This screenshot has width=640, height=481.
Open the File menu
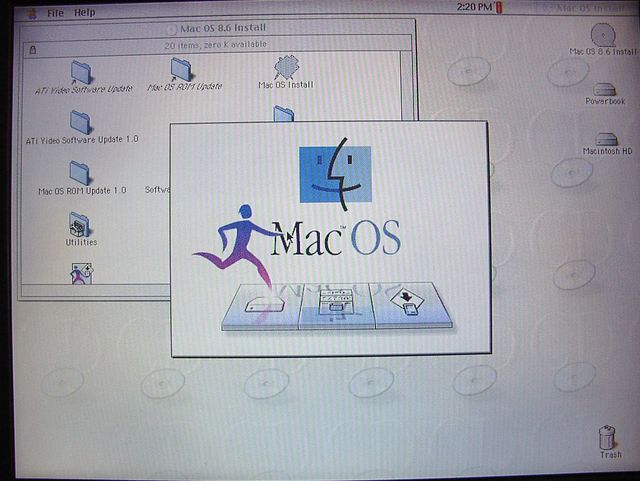(x=55, y=12)
